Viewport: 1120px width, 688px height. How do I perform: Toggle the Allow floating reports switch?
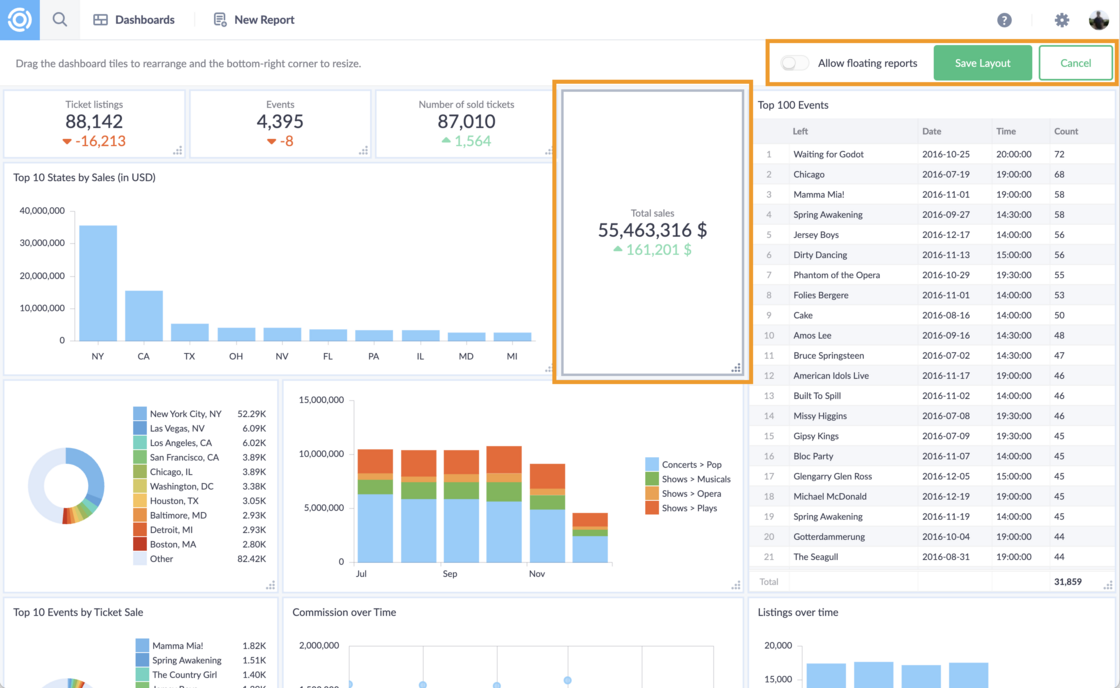click(795, 62)
